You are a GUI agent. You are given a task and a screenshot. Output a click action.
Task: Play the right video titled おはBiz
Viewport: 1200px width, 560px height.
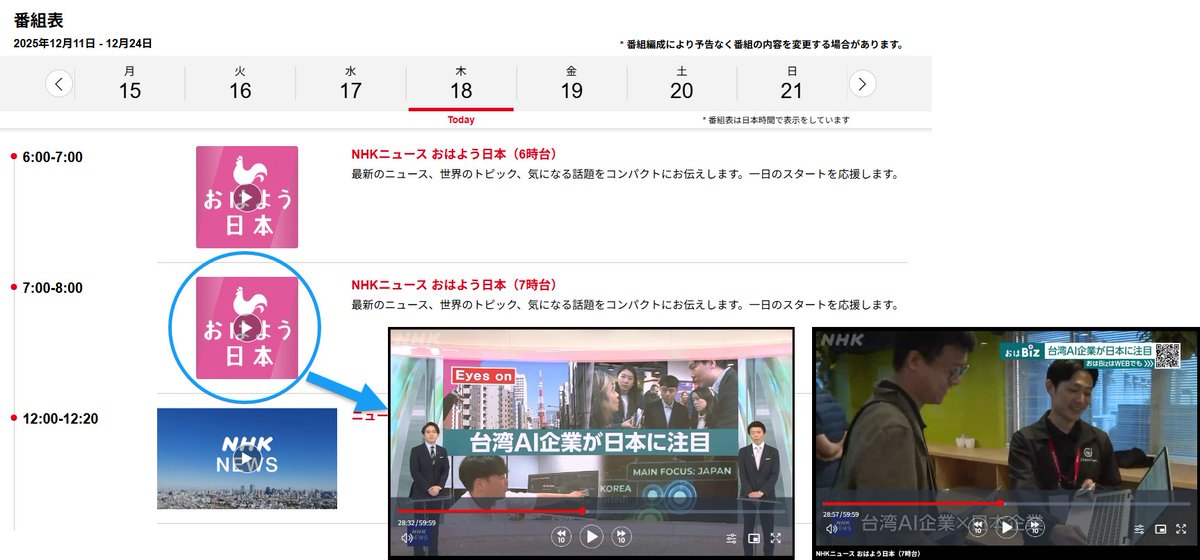click(x=1008, y=528)
